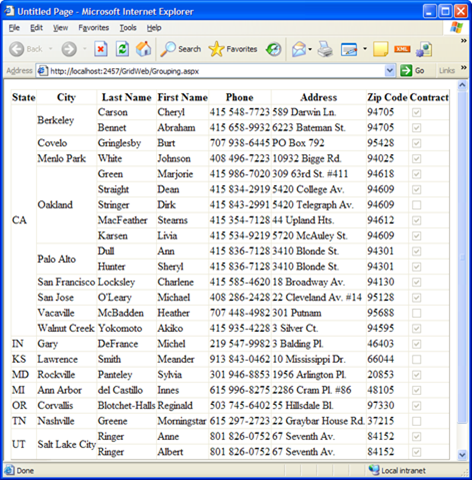
Task: Refresh the page with Refresh icon
Action: tap(122, 49)
